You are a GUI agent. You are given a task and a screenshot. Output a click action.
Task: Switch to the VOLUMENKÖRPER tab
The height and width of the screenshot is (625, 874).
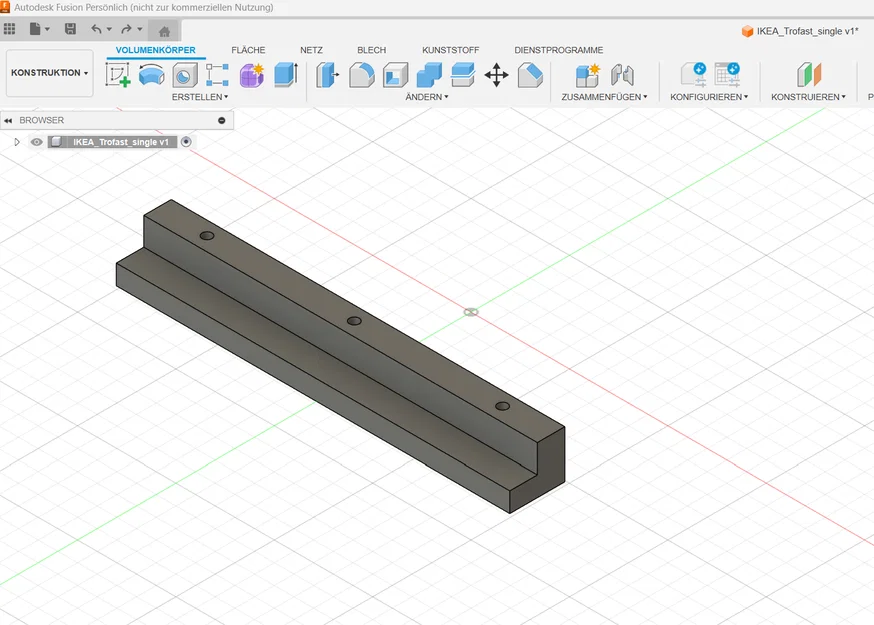156,50
